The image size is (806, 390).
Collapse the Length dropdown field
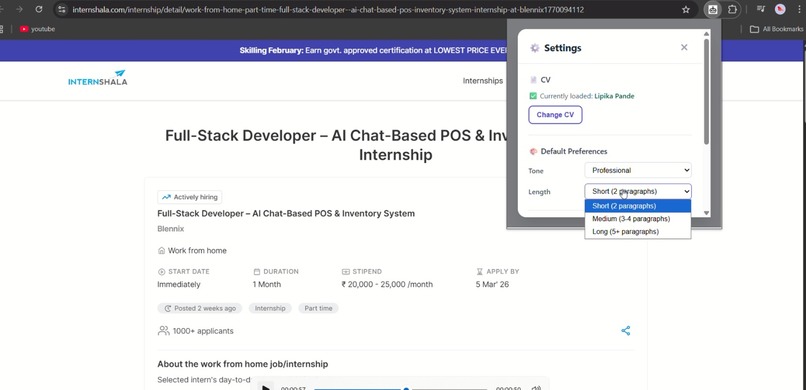(x=638, y=191)
